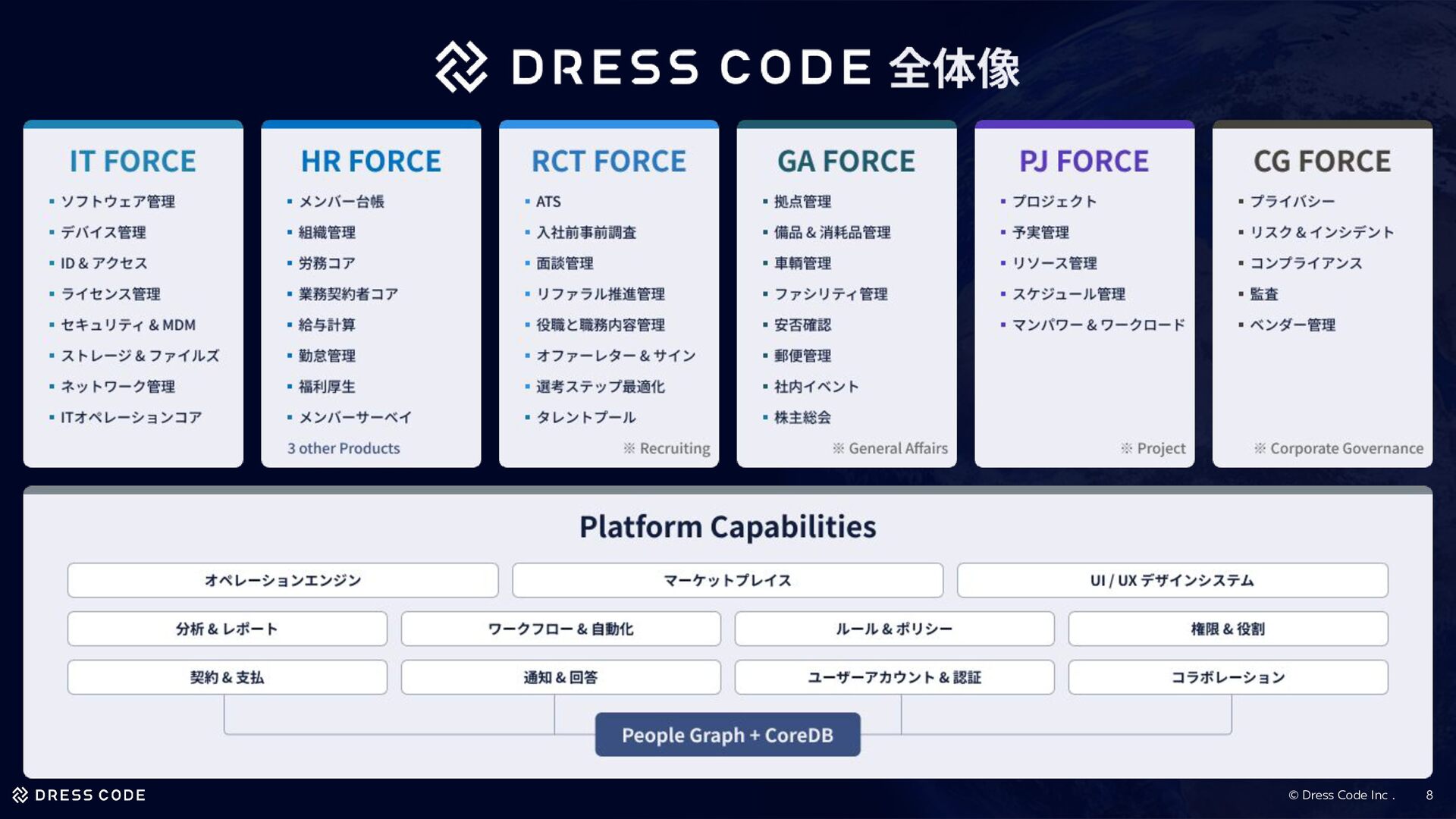Click the small Dress Code footer logo
This screenshot has height=819, width=1456.
[x=20, y=795]
